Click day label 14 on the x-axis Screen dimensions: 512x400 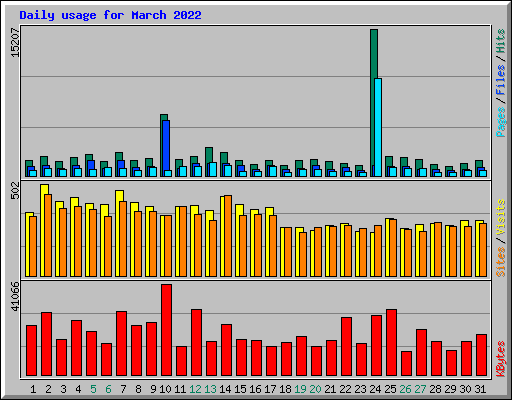click(225, 389)
